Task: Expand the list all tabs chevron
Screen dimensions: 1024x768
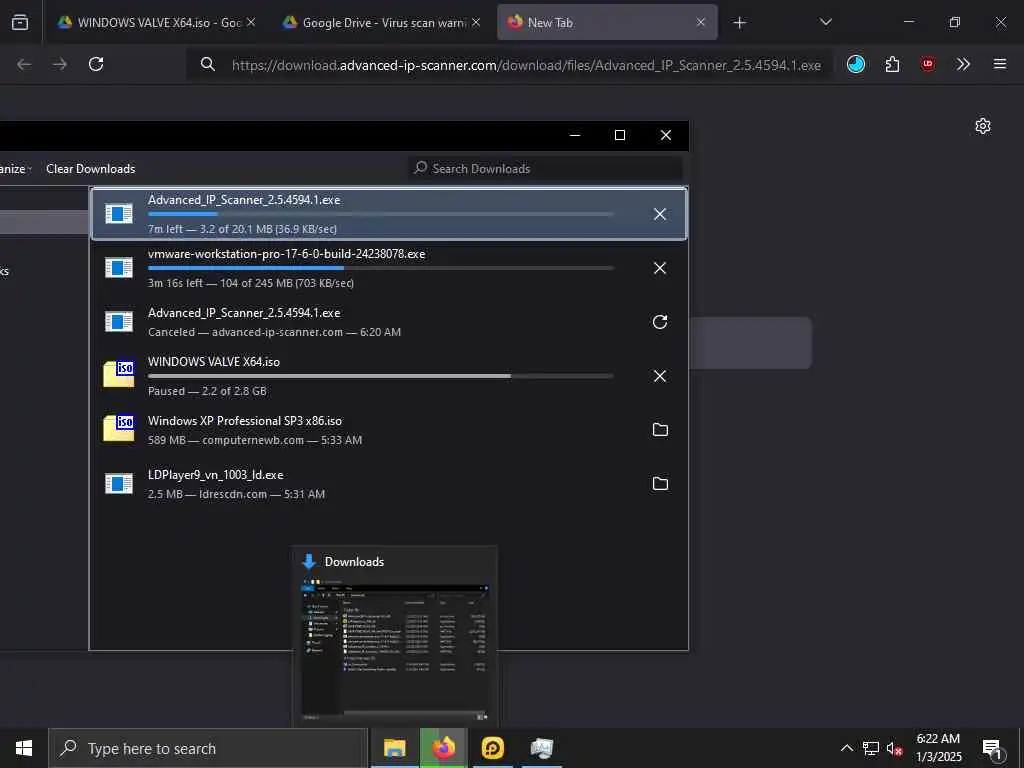Action: 825,22
